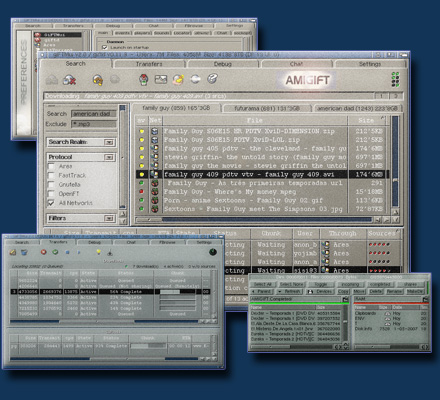The image size is (440, 400).
Task: Expand the Search Realm dropdown
Action: [109, 142]
